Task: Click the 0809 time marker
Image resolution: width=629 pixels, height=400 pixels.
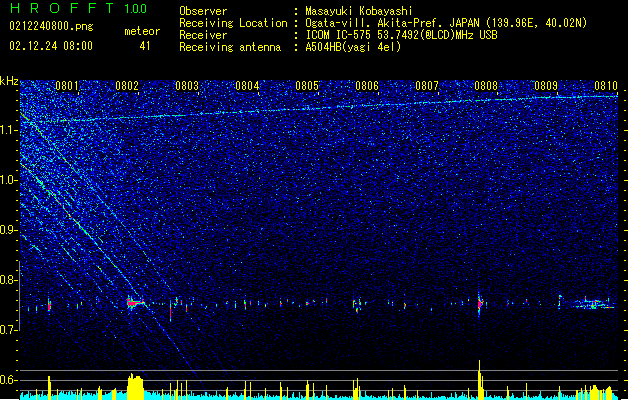Action: (x=546, y=86)
